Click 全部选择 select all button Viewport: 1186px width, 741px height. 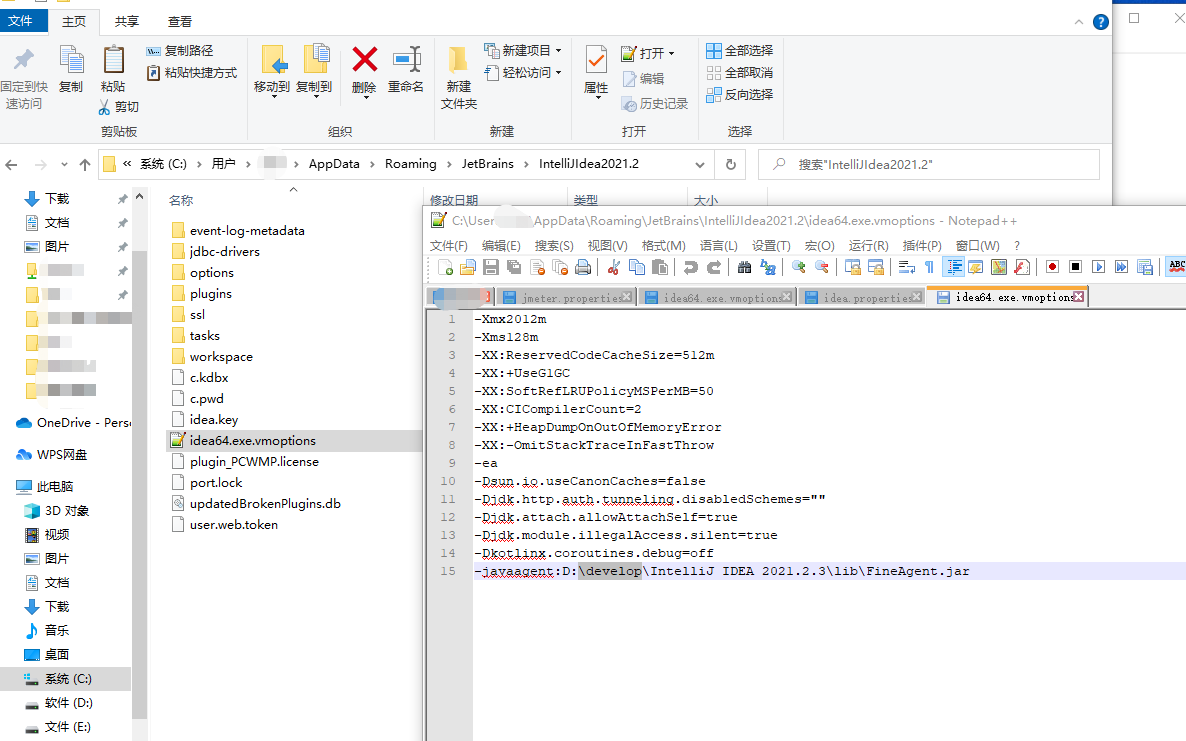point(739,51)
